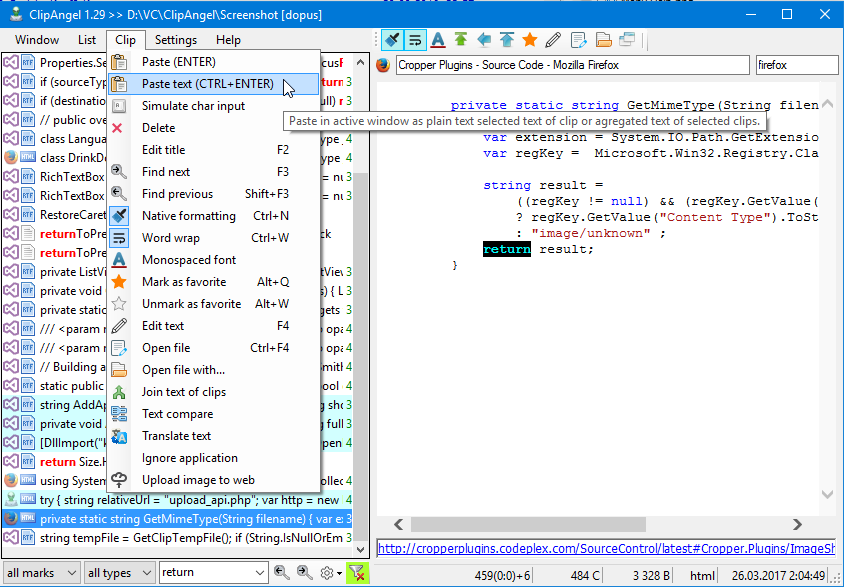Screen dimensions: 844x587
Task: Toggle Monospaced font in the Clip menu
Action: (x=214, y=260)
